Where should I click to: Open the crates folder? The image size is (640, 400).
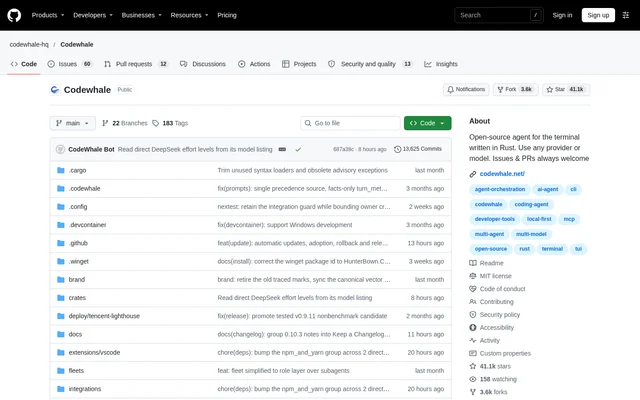pos(77,298)
